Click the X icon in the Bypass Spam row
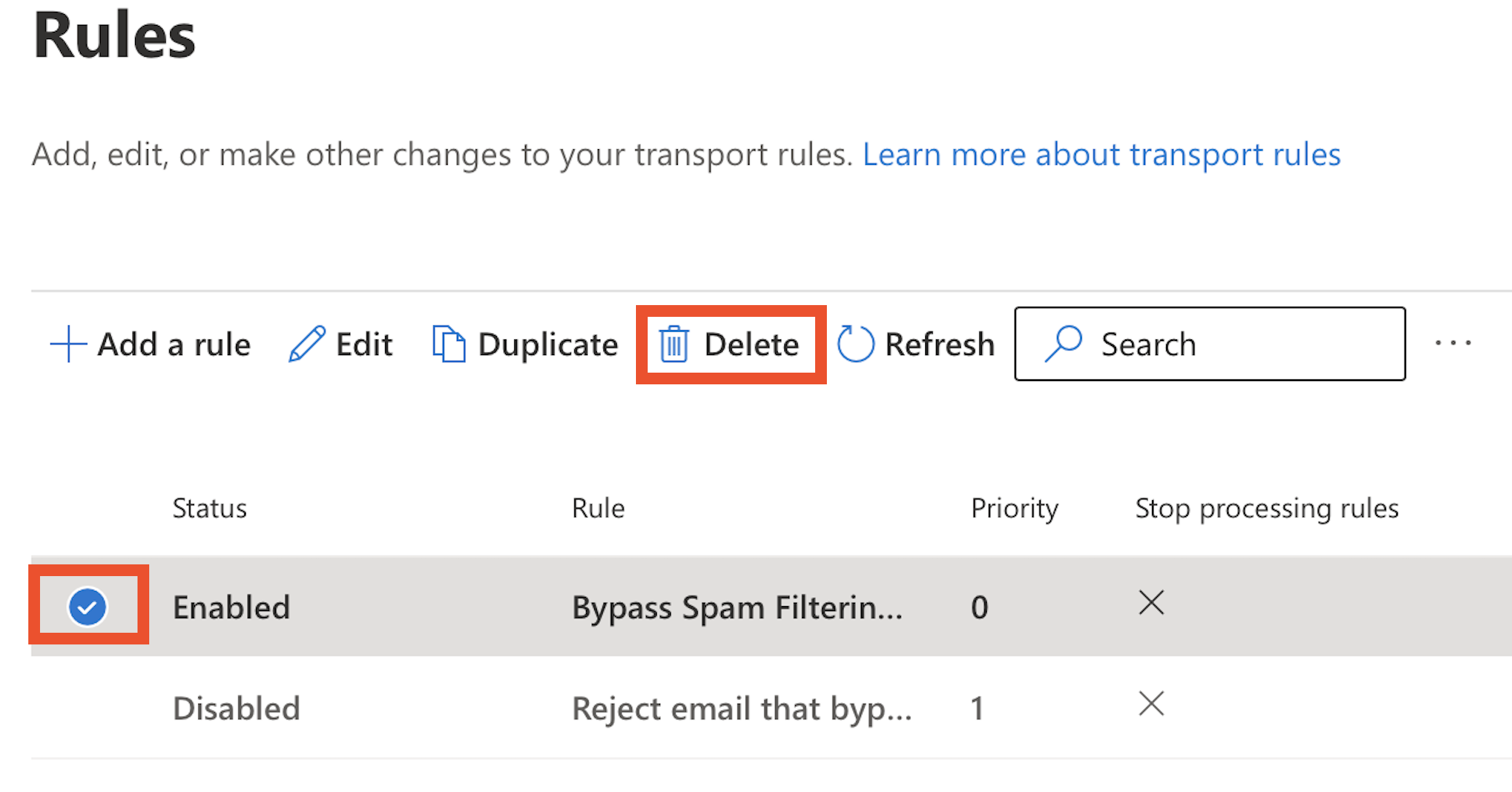This screenshot has width=1512, height=792. [x=1151, y=602]
